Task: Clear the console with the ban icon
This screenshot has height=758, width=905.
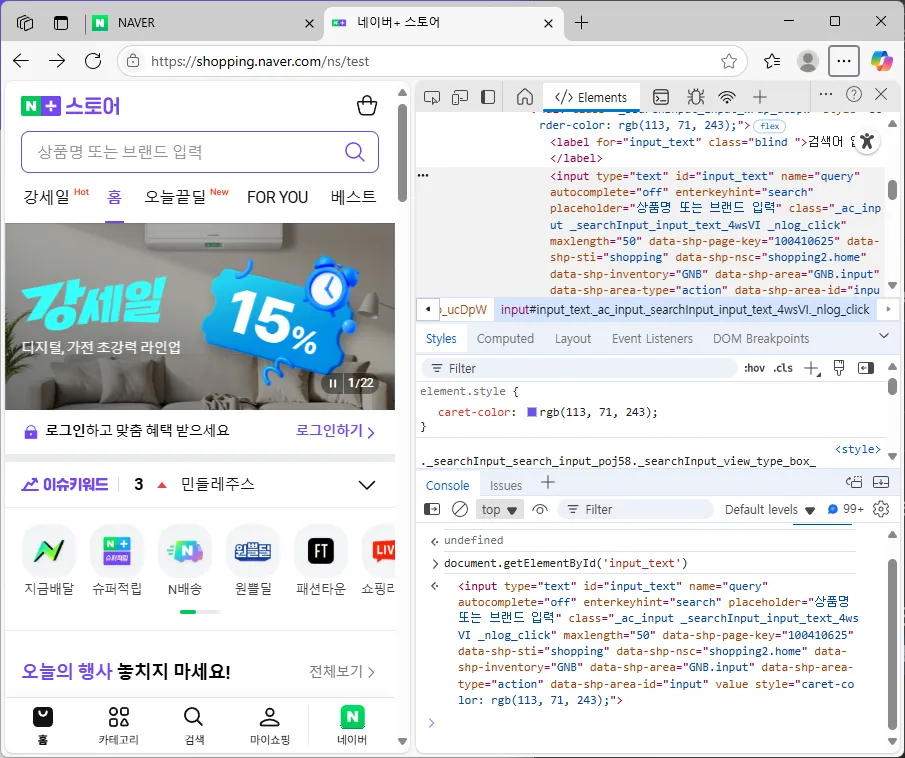Action: pos(460,509)
